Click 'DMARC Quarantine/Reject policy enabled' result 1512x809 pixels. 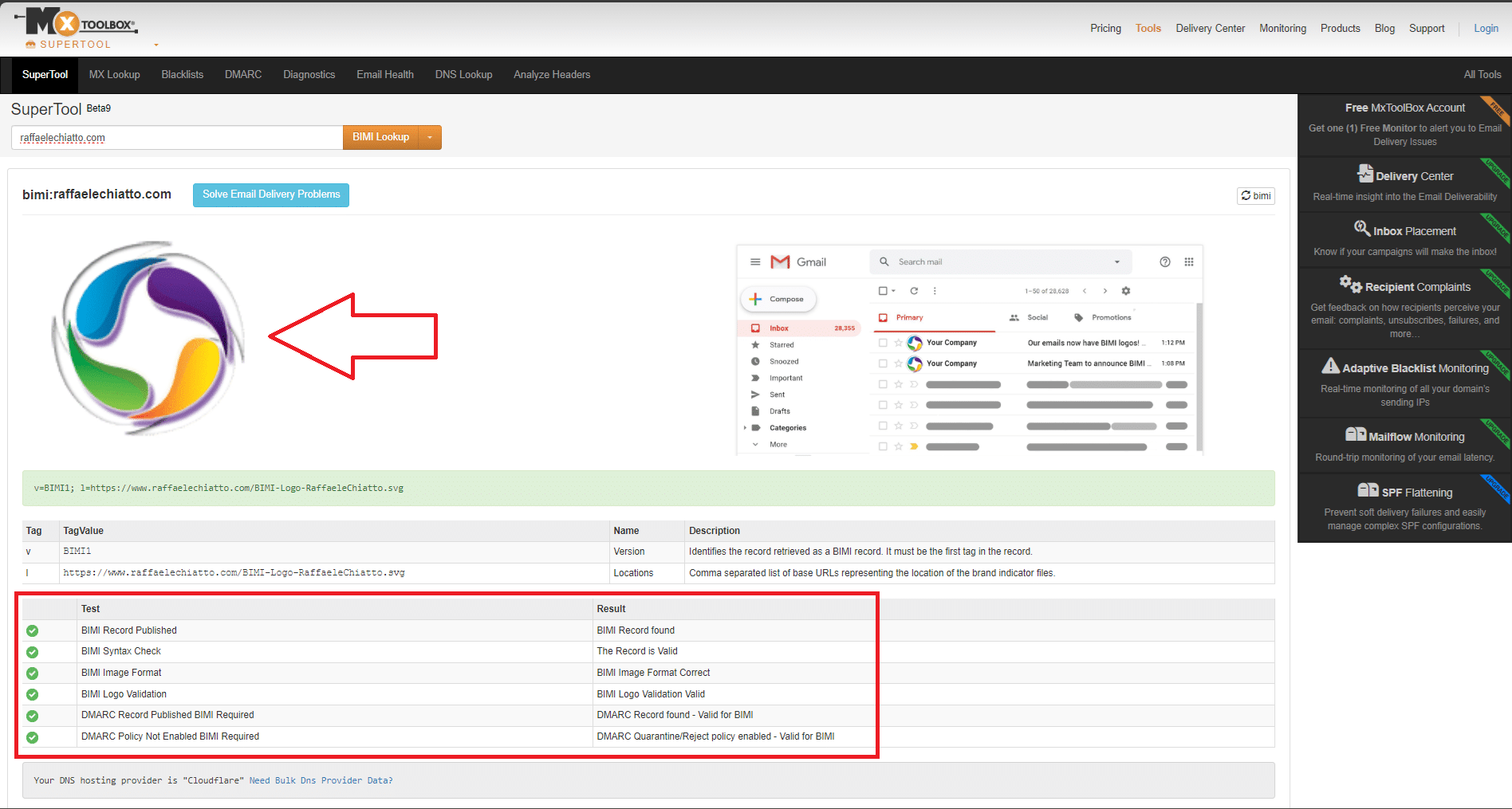(x=715, y=737)
